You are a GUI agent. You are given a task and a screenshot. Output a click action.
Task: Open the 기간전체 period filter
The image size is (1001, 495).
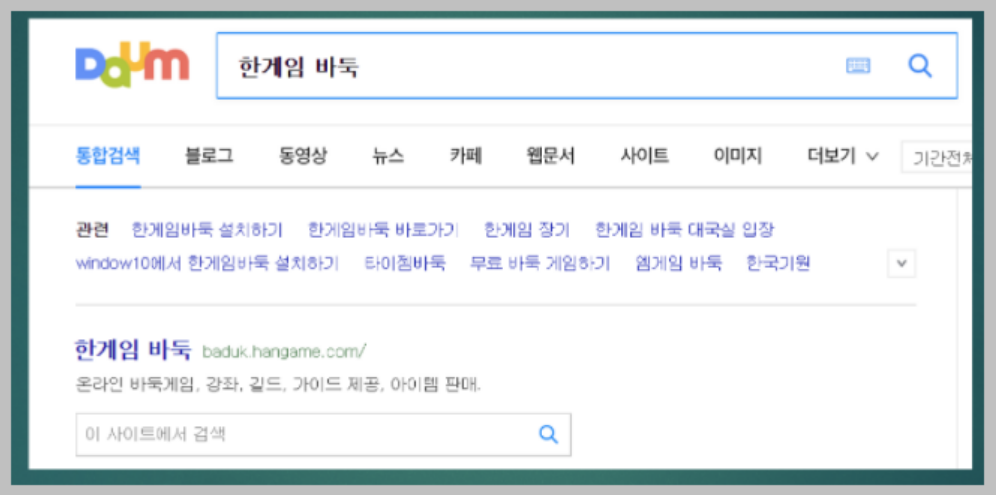tap(937, 157)
